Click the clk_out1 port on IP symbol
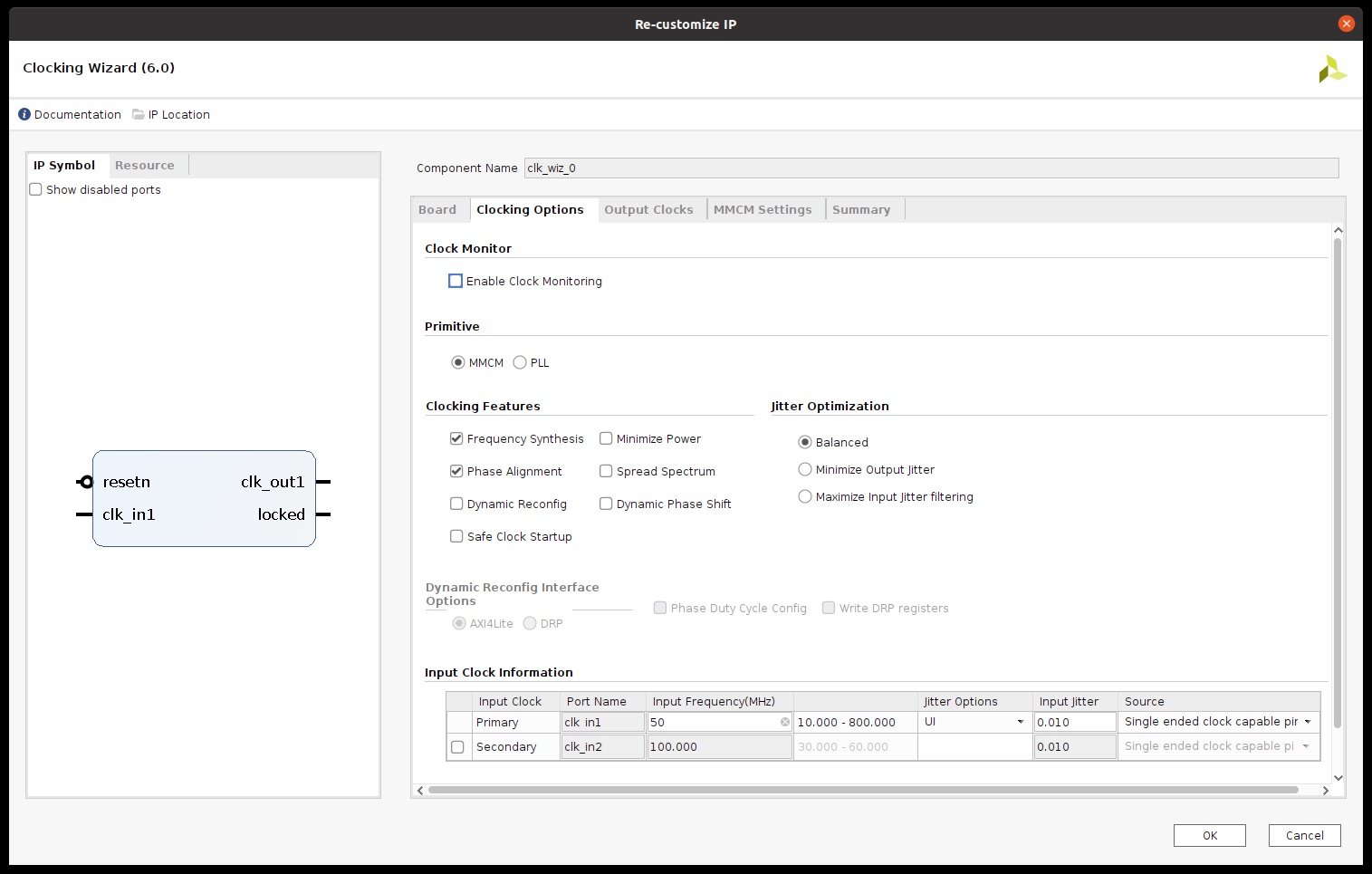Screen dimensions: 1372x874 click(273, 482)
